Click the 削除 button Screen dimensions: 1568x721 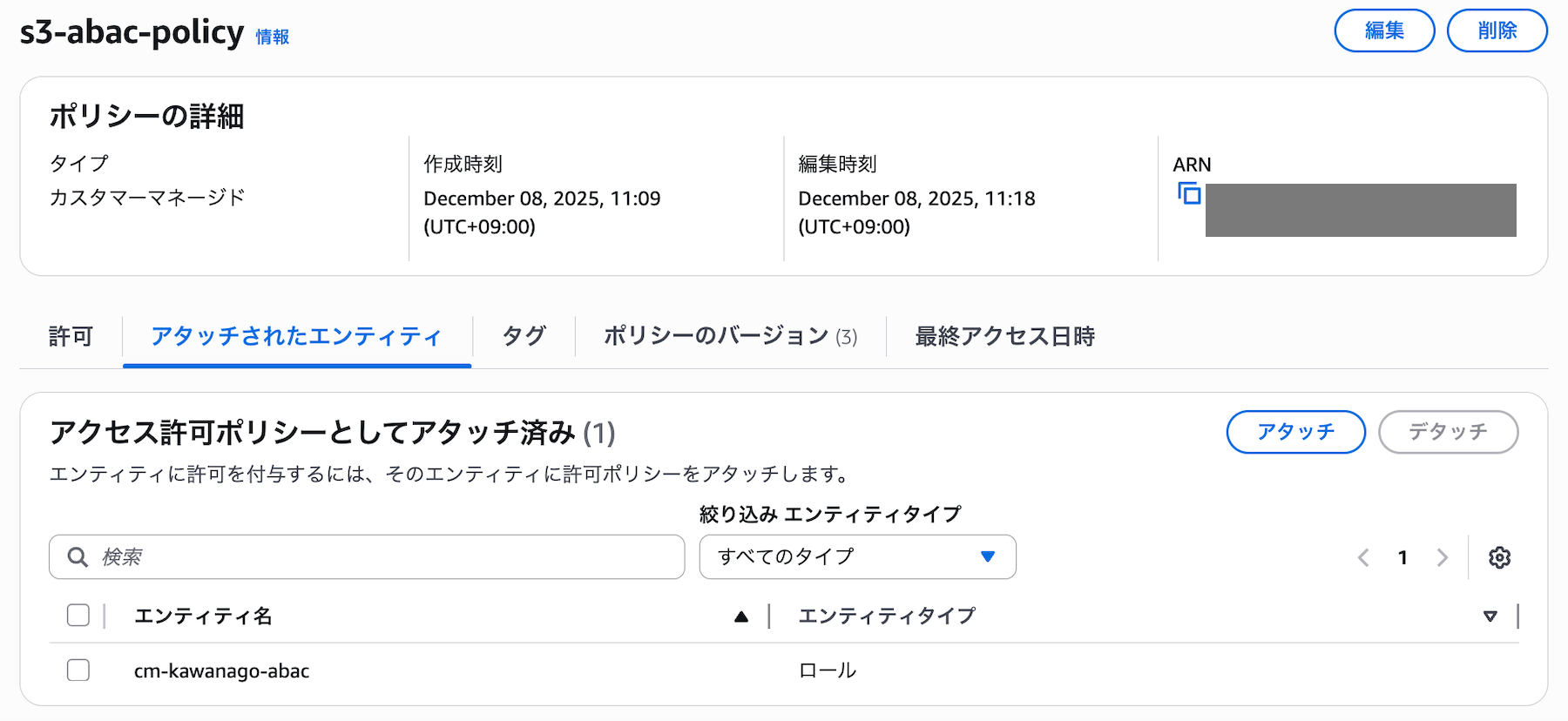point(1497,31)
